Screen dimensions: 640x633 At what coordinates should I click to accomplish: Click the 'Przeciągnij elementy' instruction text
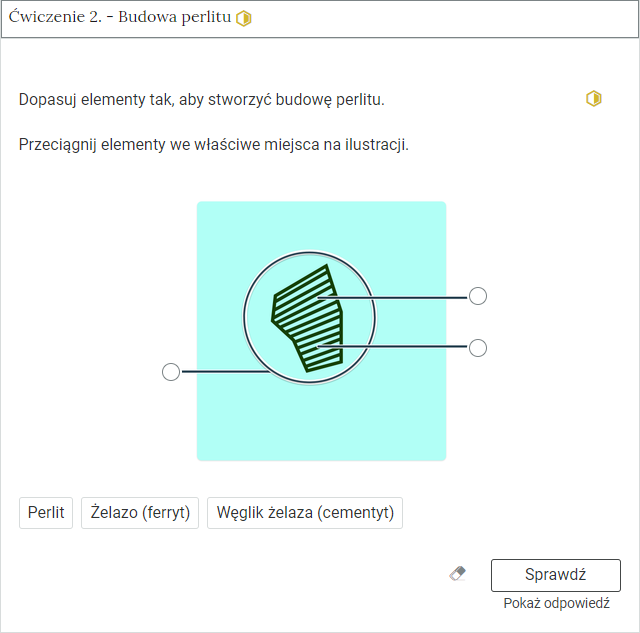(213, 145)
